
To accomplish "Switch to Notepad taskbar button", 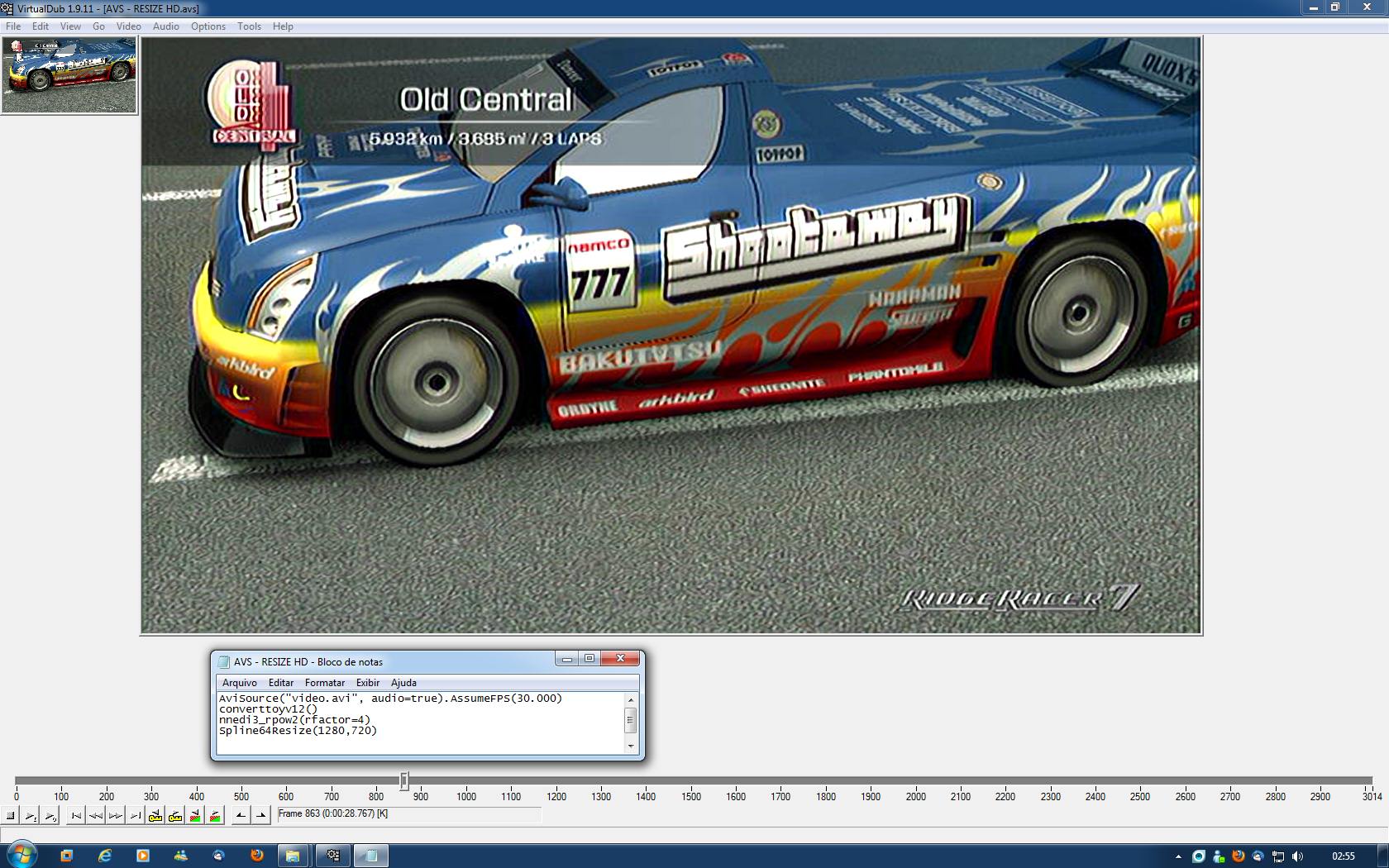I will tap(371, 856).
